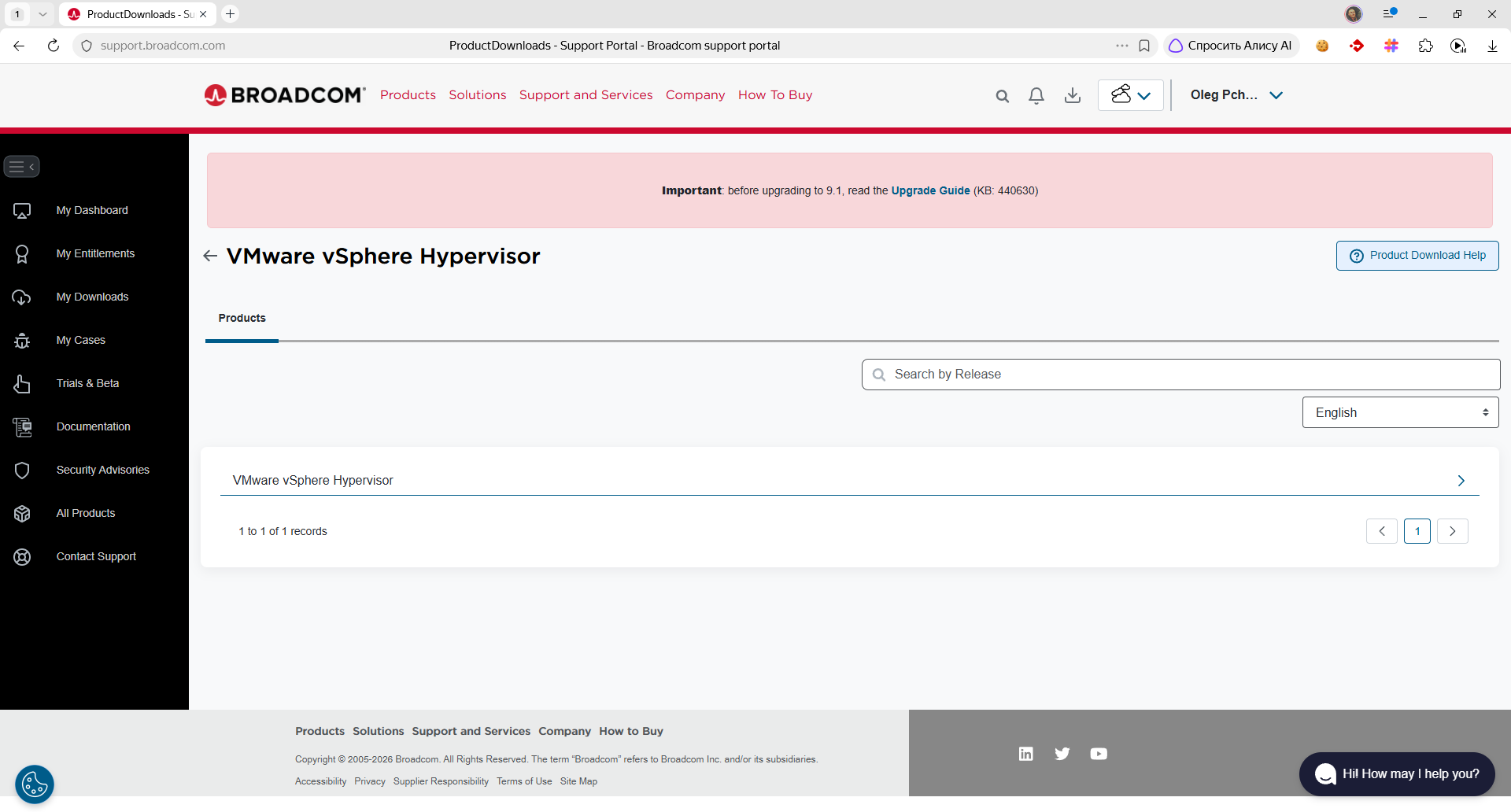This screenshot has width=1511, height=812.
Task: Click the My Entitlements ribbon icon
Action: (x=22, y=253)
